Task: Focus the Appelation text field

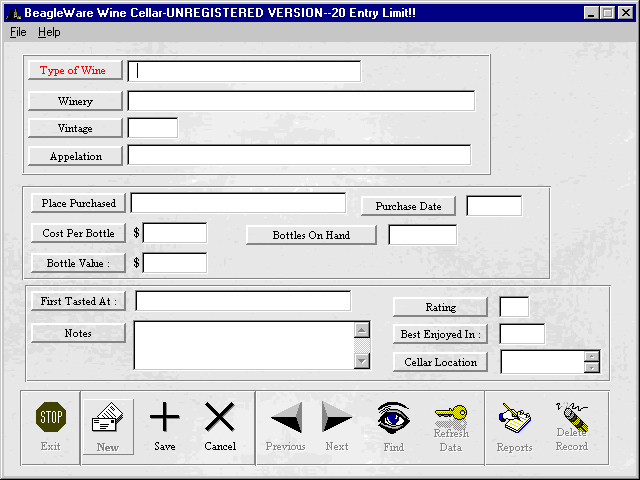Action: [x=299, y=155]
